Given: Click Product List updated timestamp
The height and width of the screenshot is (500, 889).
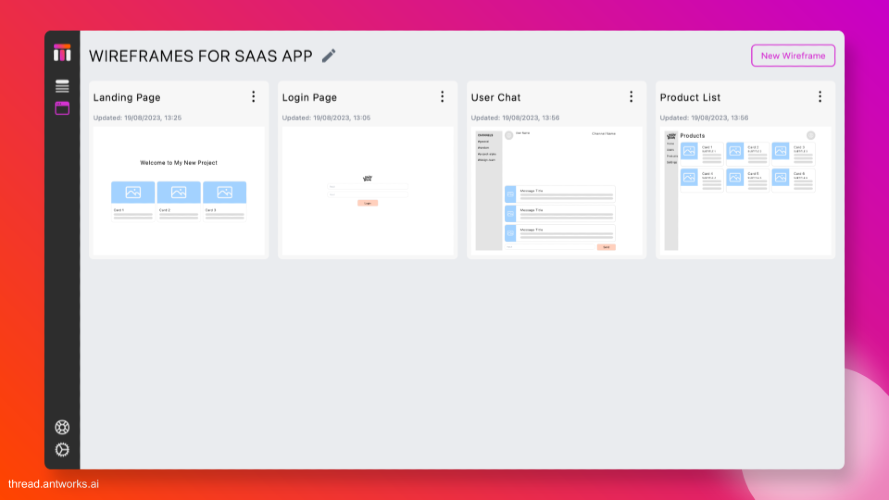Looking at the screenshot, I should pyautogui.click(x=704, y=118).
